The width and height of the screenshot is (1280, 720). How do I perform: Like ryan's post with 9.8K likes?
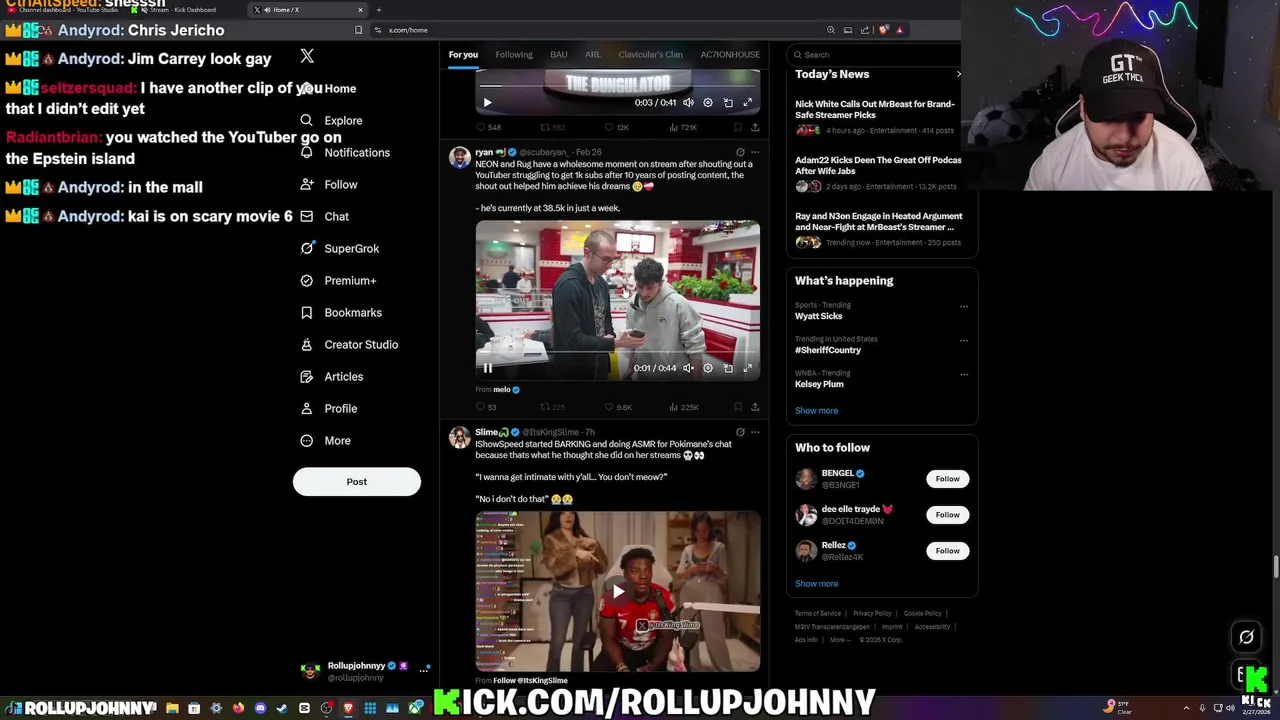pyautogui.click(x=618, y=407)
